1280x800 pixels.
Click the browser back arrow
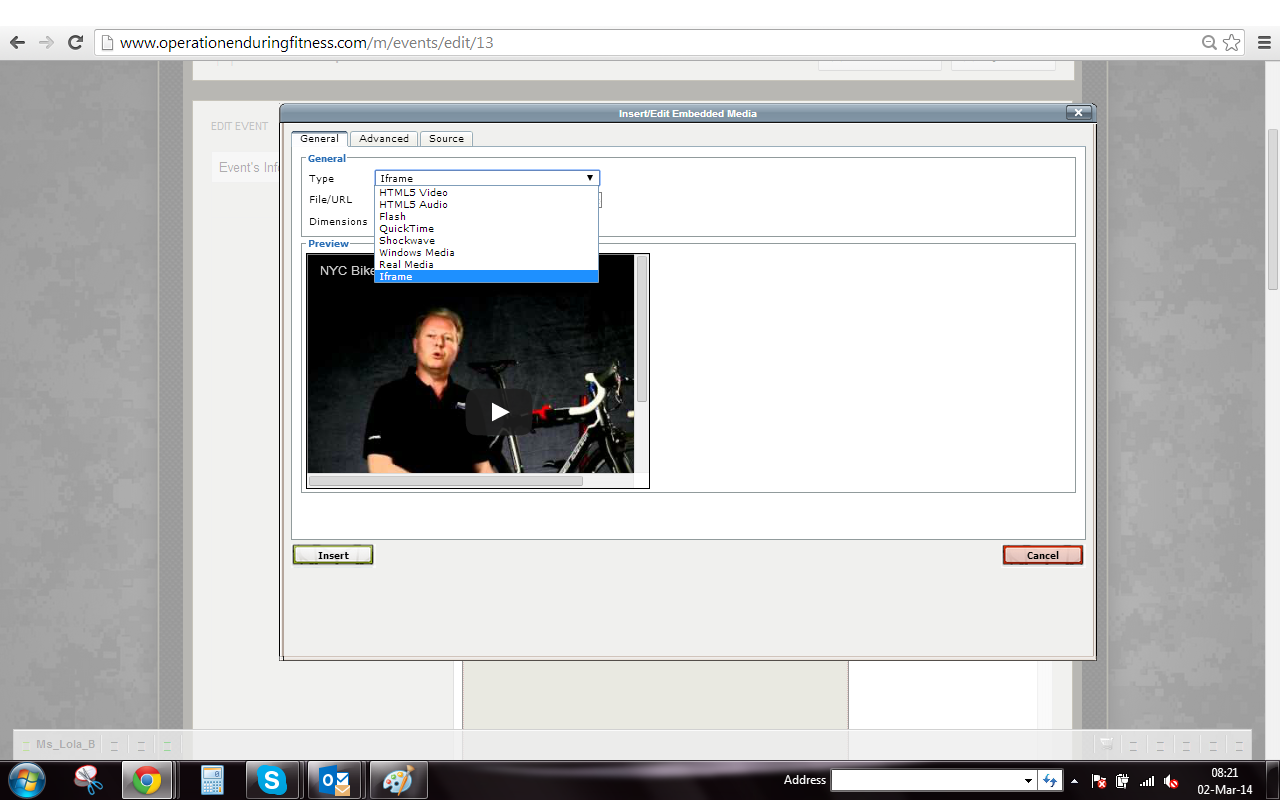pos(17,42)
